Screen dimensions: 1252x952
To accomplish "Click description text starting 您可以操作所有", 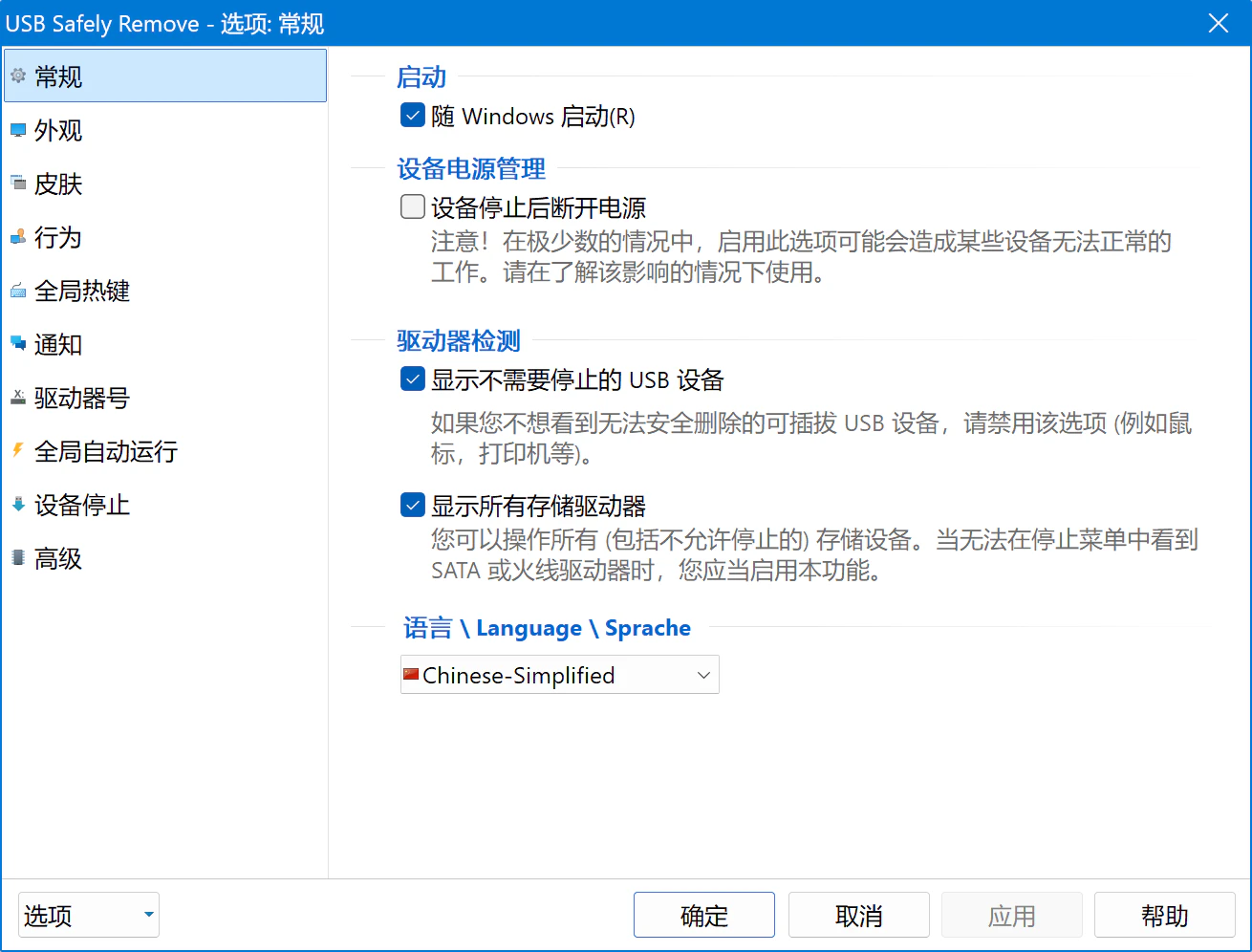I will coord(814,554).
